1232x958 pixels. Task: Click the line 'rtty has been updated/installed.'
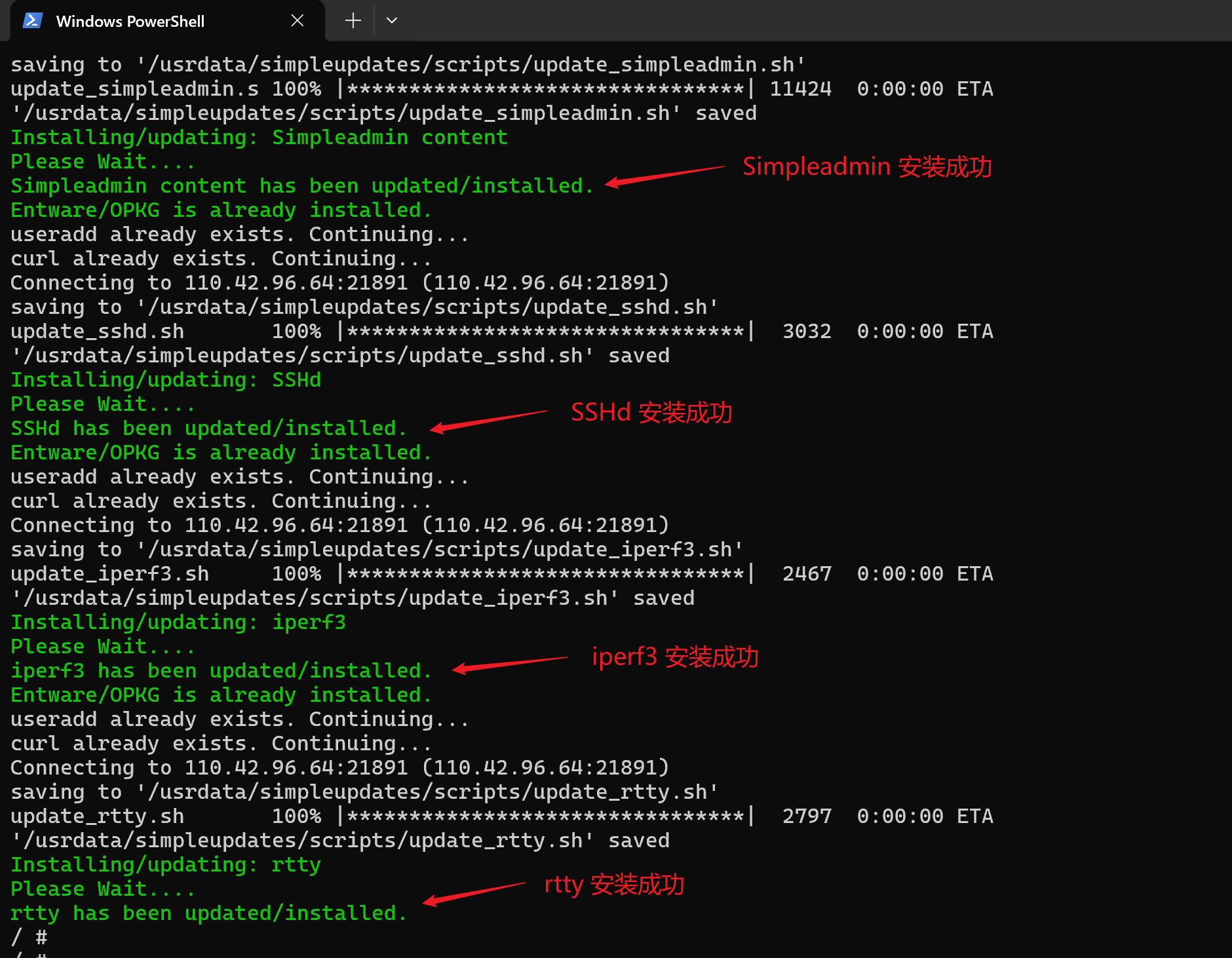click(208, 913)
